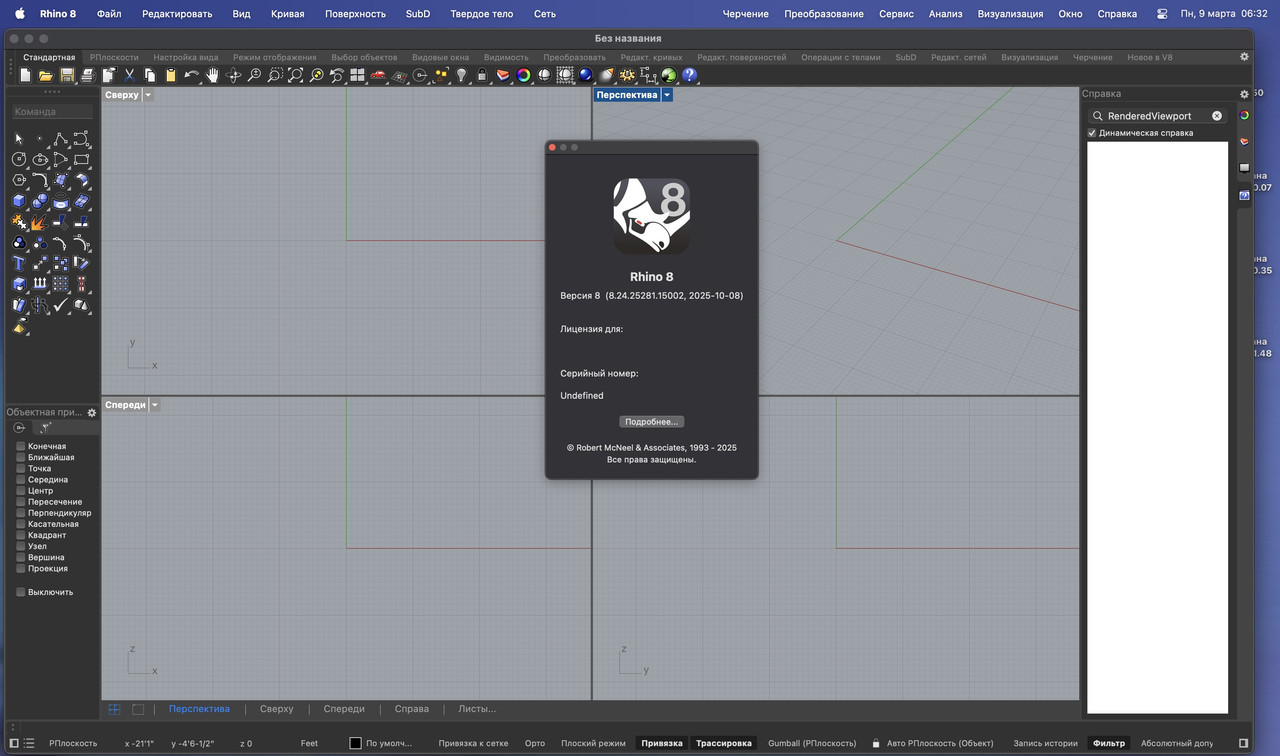Click the red car display icon
The width and height of the screenshot is (1280, 756).
click(x=378, y=75)
